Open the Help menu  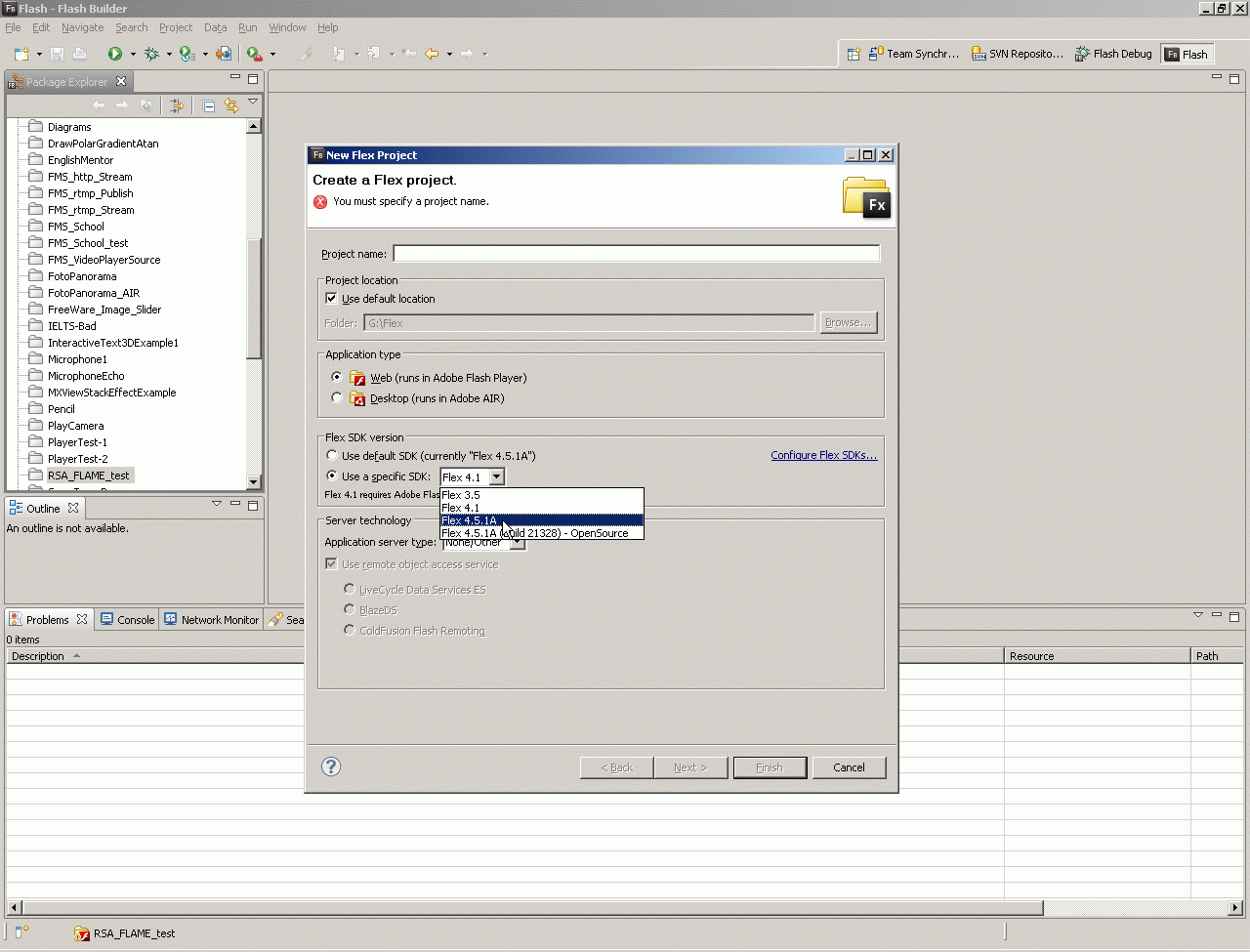click(x=328, y=27)
